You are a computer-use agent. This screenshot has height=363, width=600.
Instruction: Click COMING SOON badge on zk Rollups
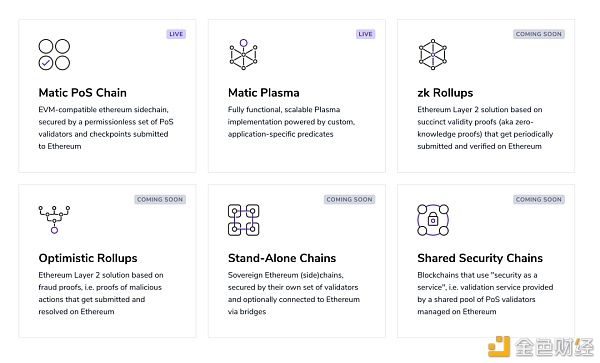pyautogui.click(x=539, y=34)
